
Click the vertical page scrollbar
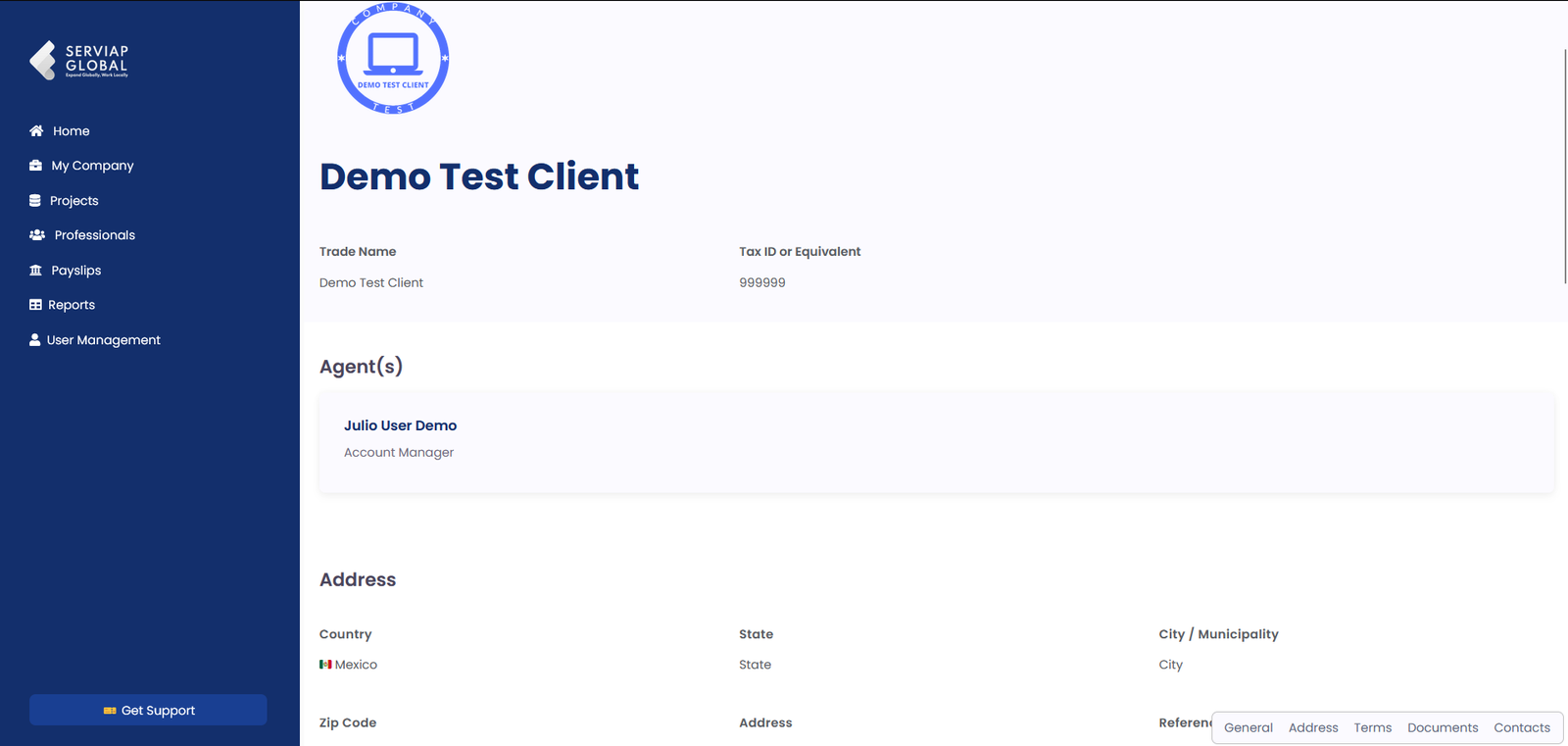coord(1565,167)
